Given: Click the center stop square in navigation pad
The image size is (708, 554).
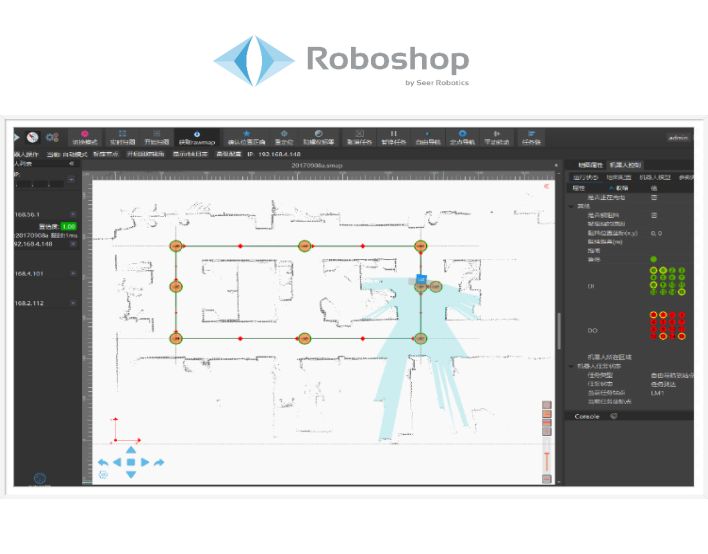Looking at the screenshot, I should pyautogui.click(x=130, y=462).
